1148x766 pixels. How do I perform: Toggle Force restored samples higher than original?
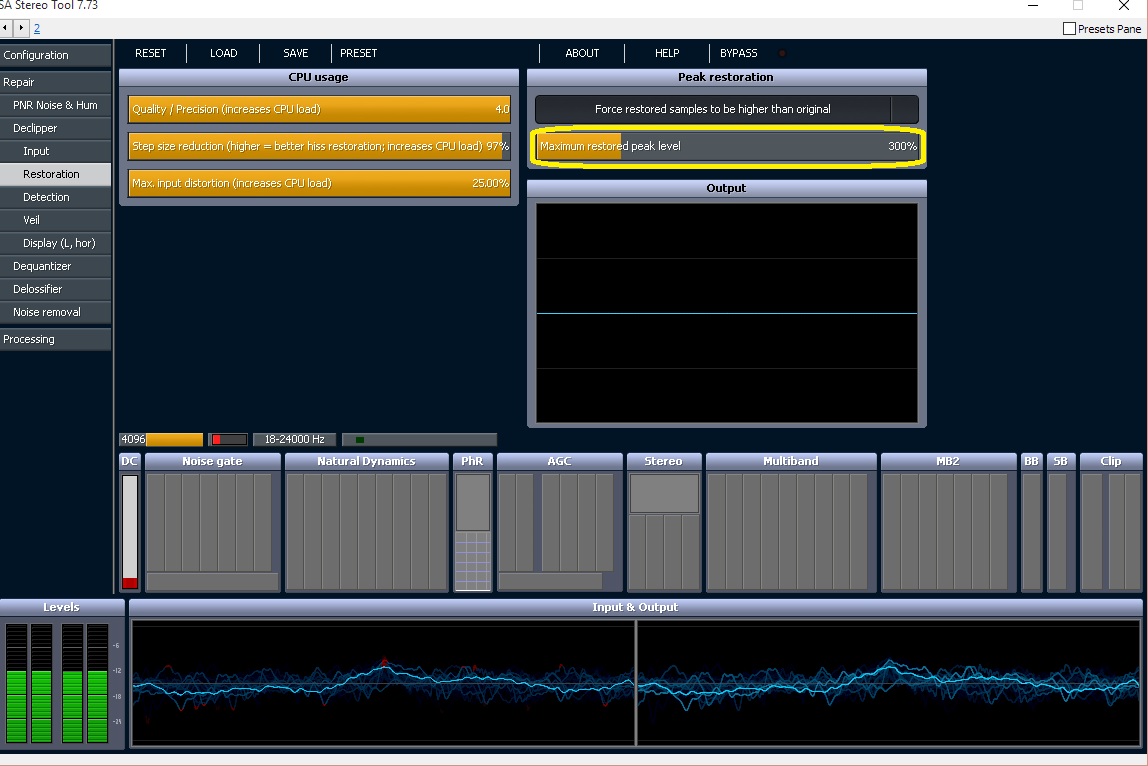pyautogui.click(x=726, y=109)
